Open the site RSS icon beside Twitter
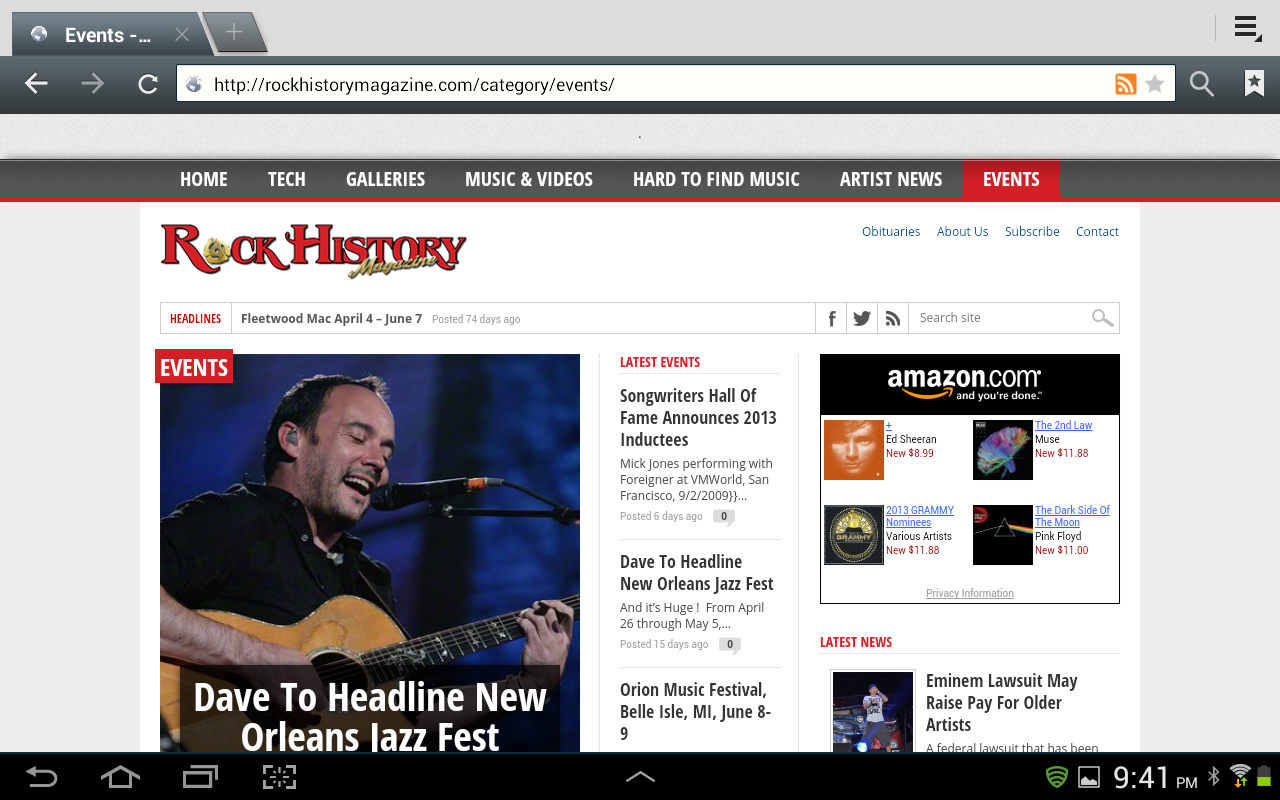 893,318
